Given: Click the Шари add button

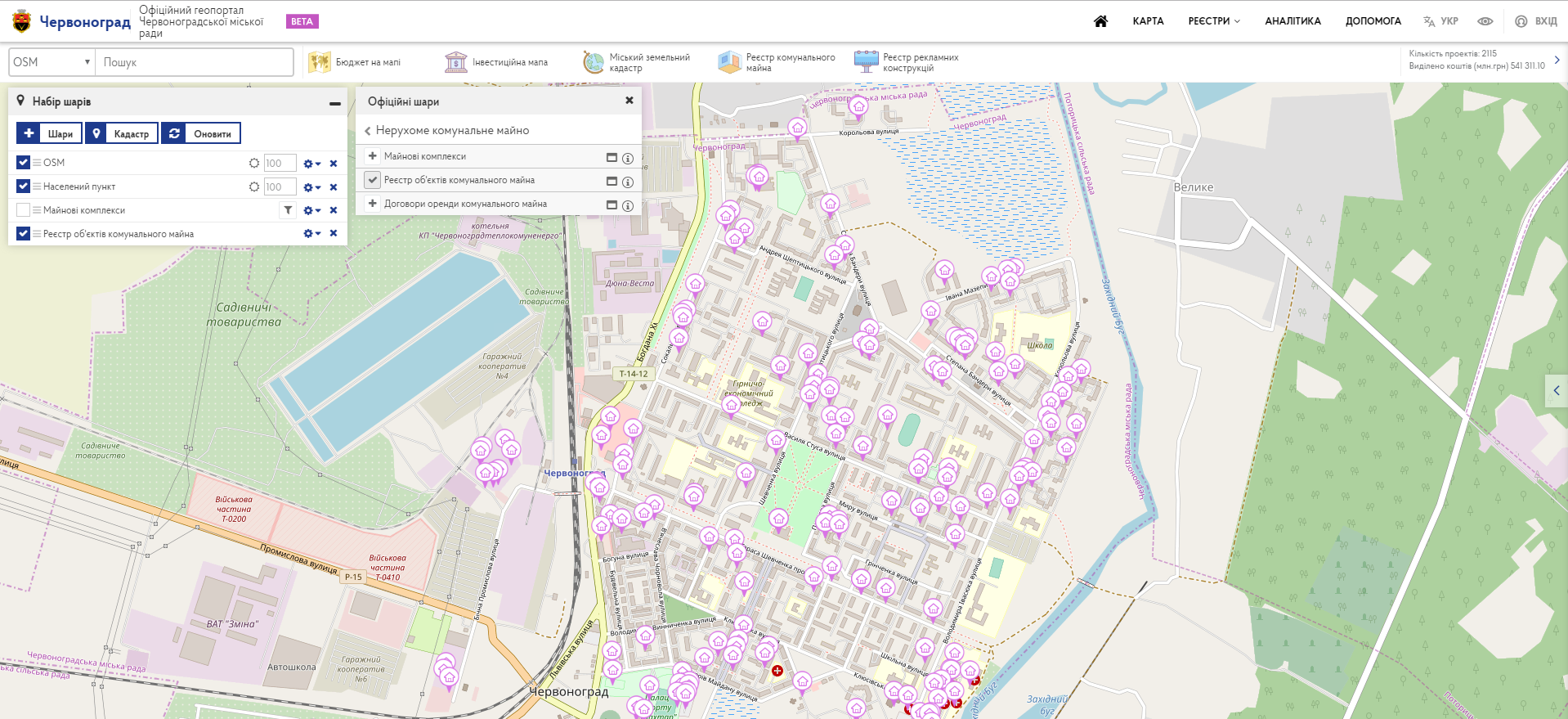Looking at the screenshot, I should click(x=50, y=133).
